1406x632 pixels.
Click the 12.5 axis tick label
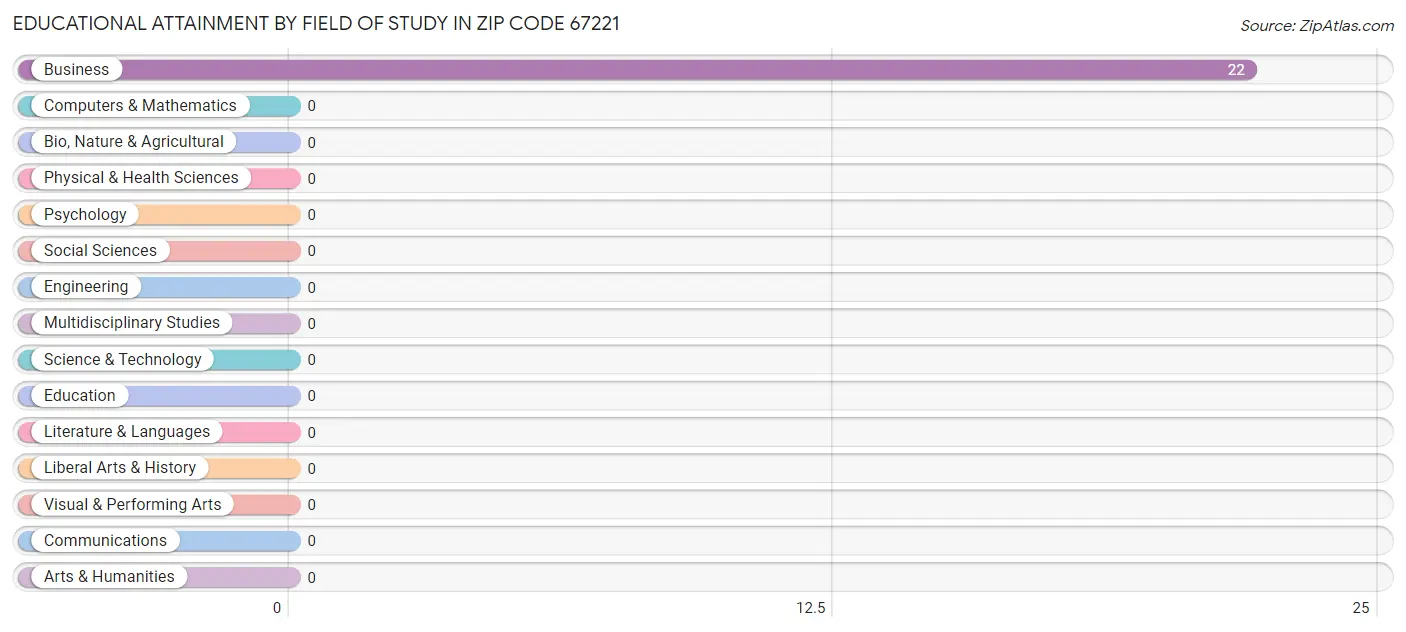pos(811,608)
